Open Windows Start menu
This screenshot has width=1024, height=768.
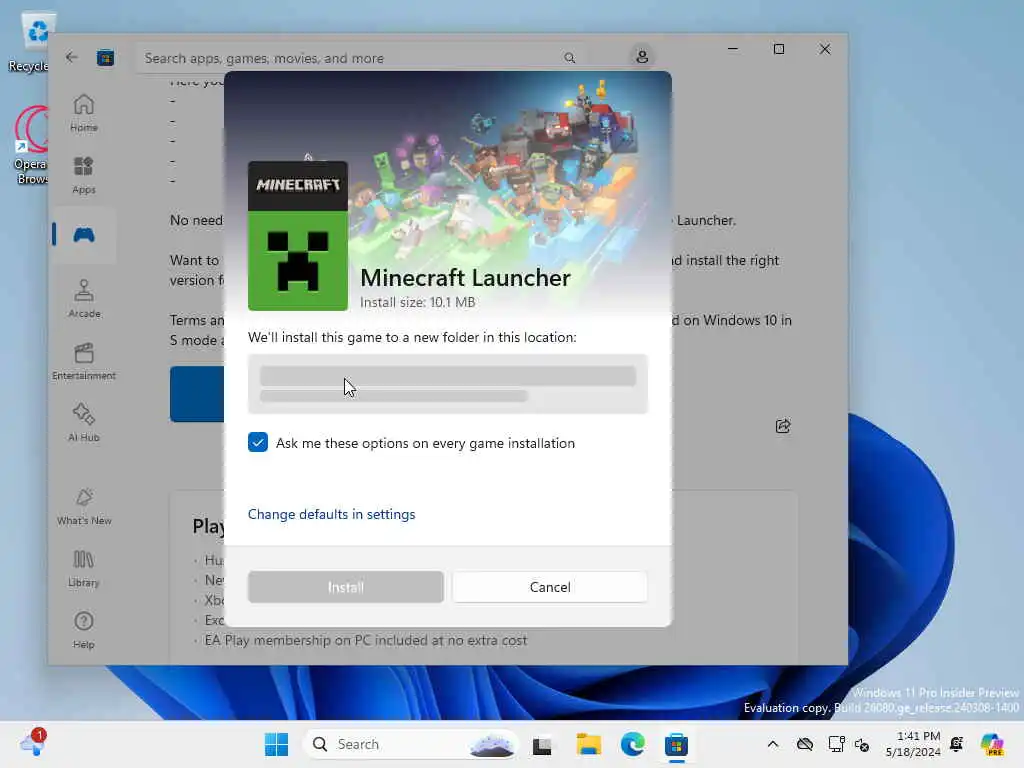click(276, 744)
